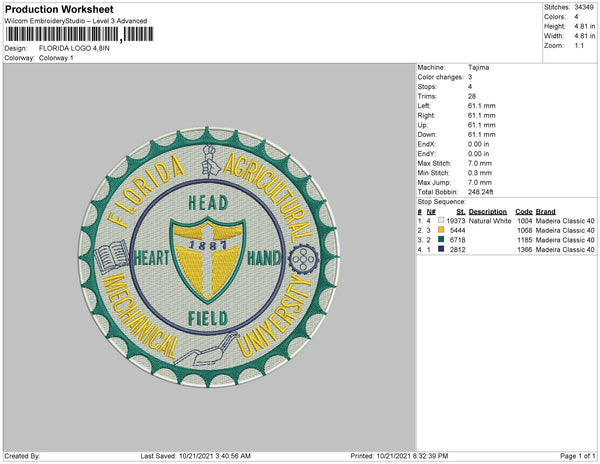Screen dimensions: 600x464
Task: Select the green thread swatch for code 1185
Action: [x=441, y=240]
